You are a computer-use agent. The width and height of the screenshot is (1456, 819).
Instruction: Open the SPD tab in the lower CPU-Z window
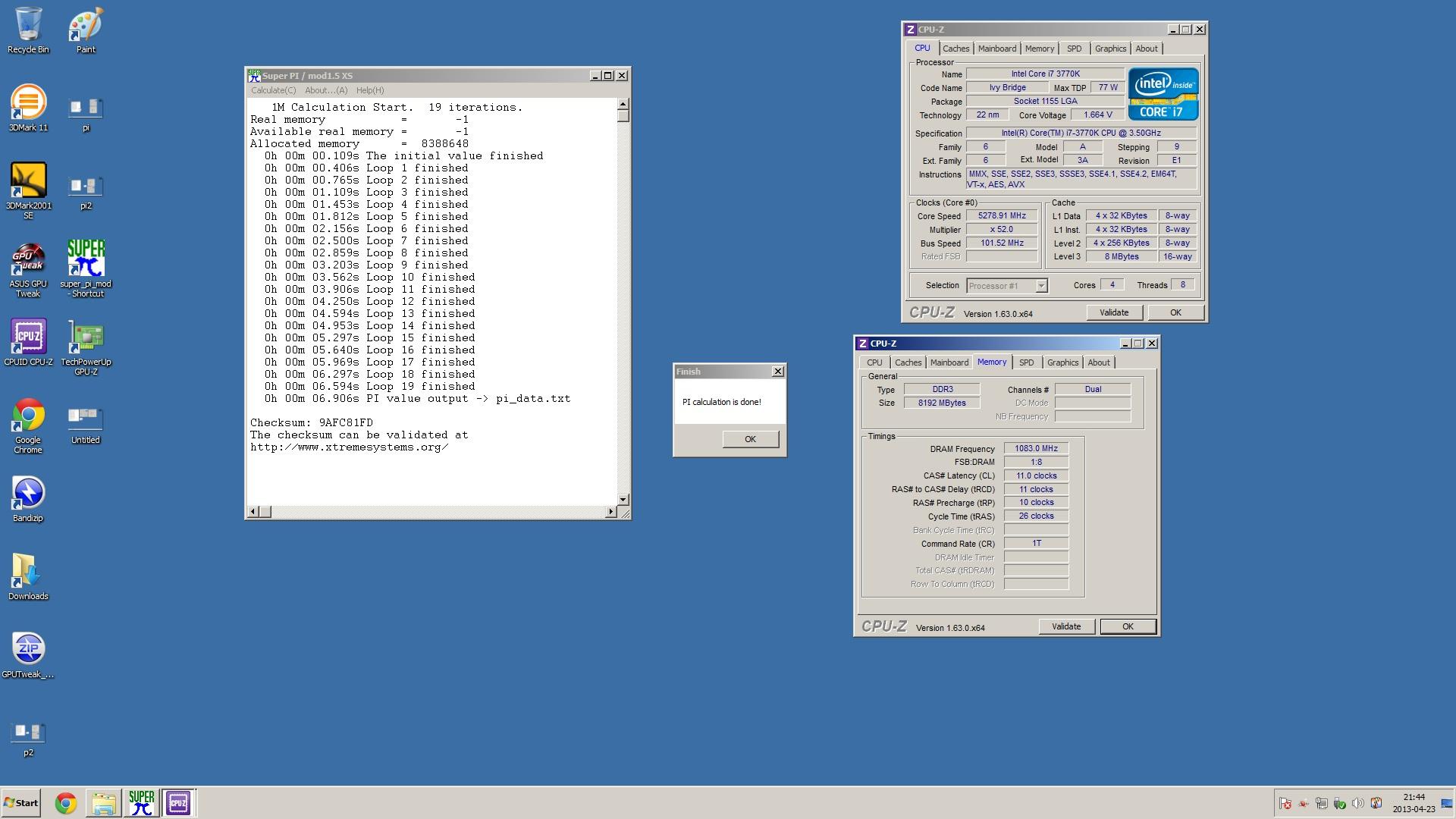point(1026,362)
